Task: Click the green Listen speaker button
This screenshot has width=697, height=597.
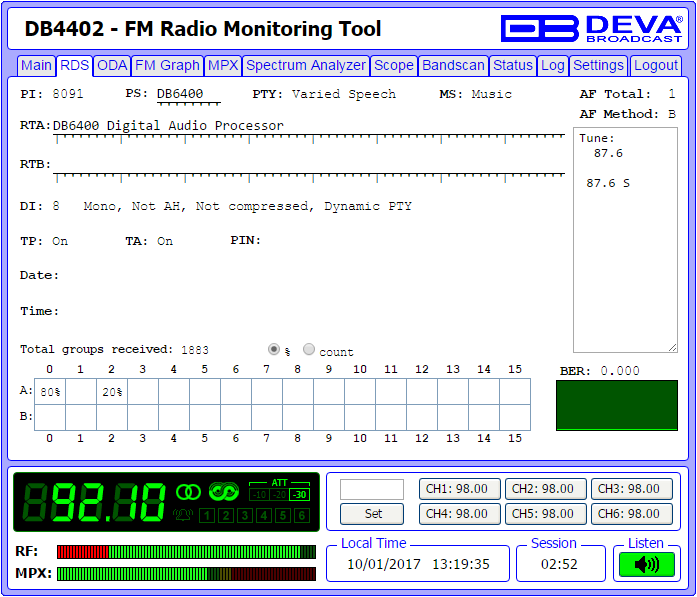Action: 647,565
